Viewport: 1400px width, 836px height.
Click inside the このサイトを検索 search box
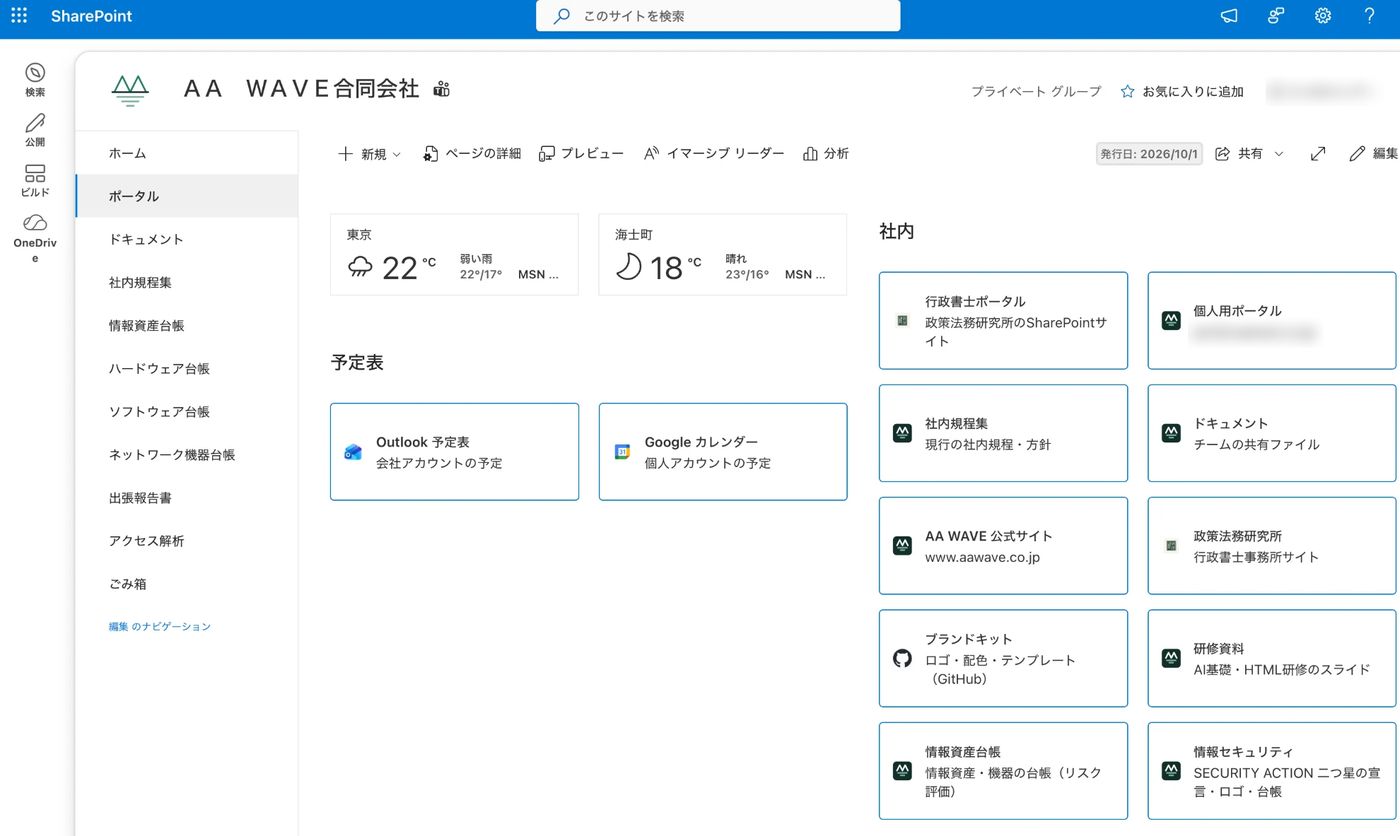click(x=718, y=16)
